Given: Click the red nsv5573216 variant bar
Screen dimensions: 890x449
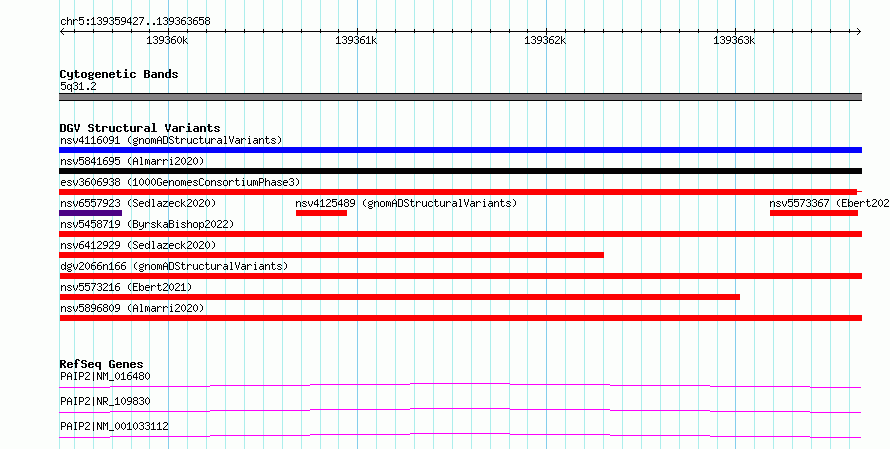Looking at the screenshot, I should point(400,297).
